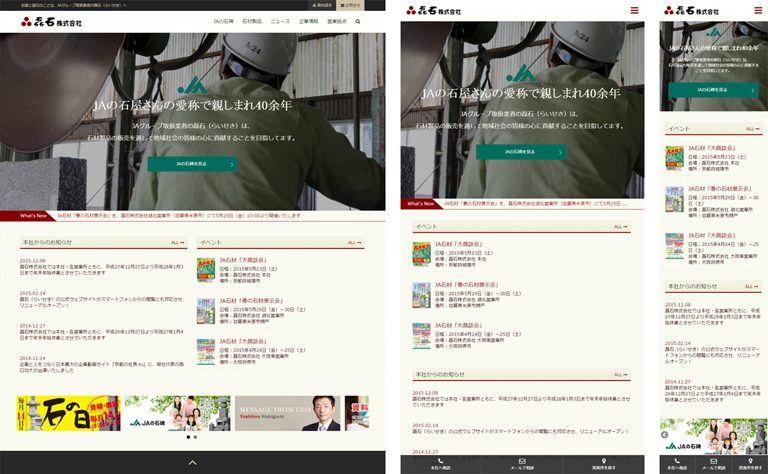Open 2015.02.14 news item in tablet view
The width and height of the screenshot is (768, 474).
point(521,428)
